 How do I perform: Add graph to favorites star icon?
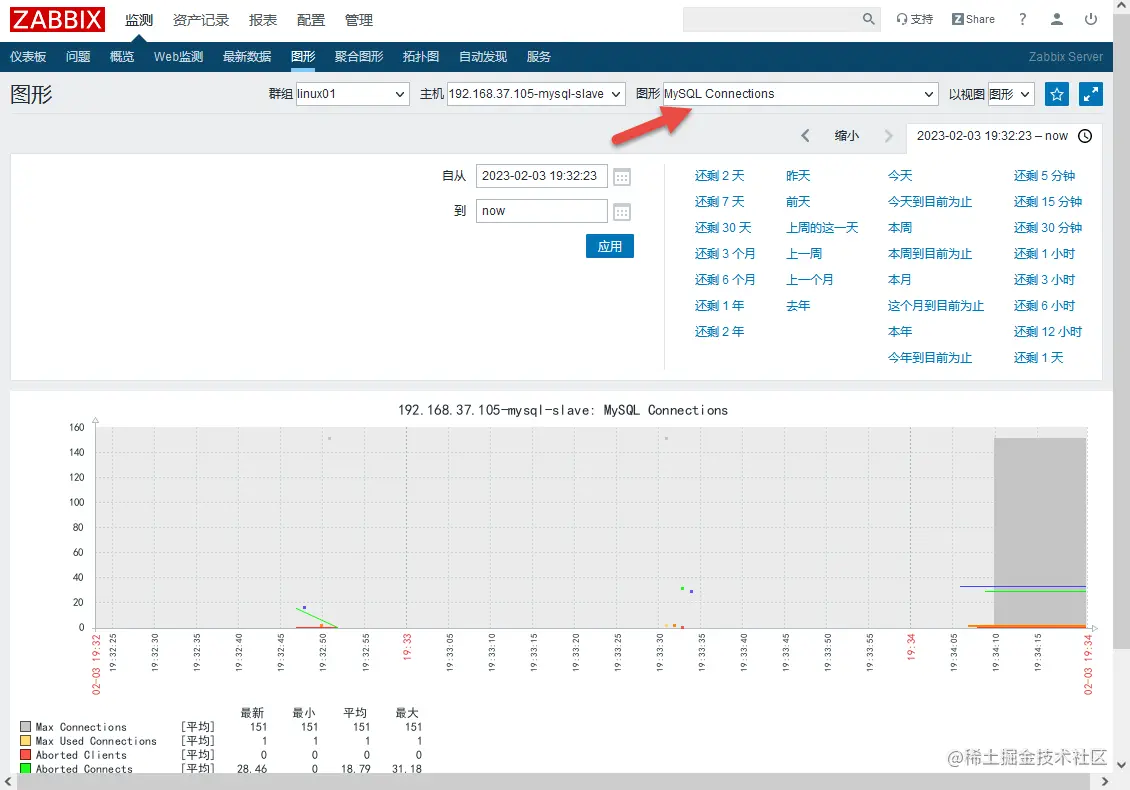(1056, 94)
